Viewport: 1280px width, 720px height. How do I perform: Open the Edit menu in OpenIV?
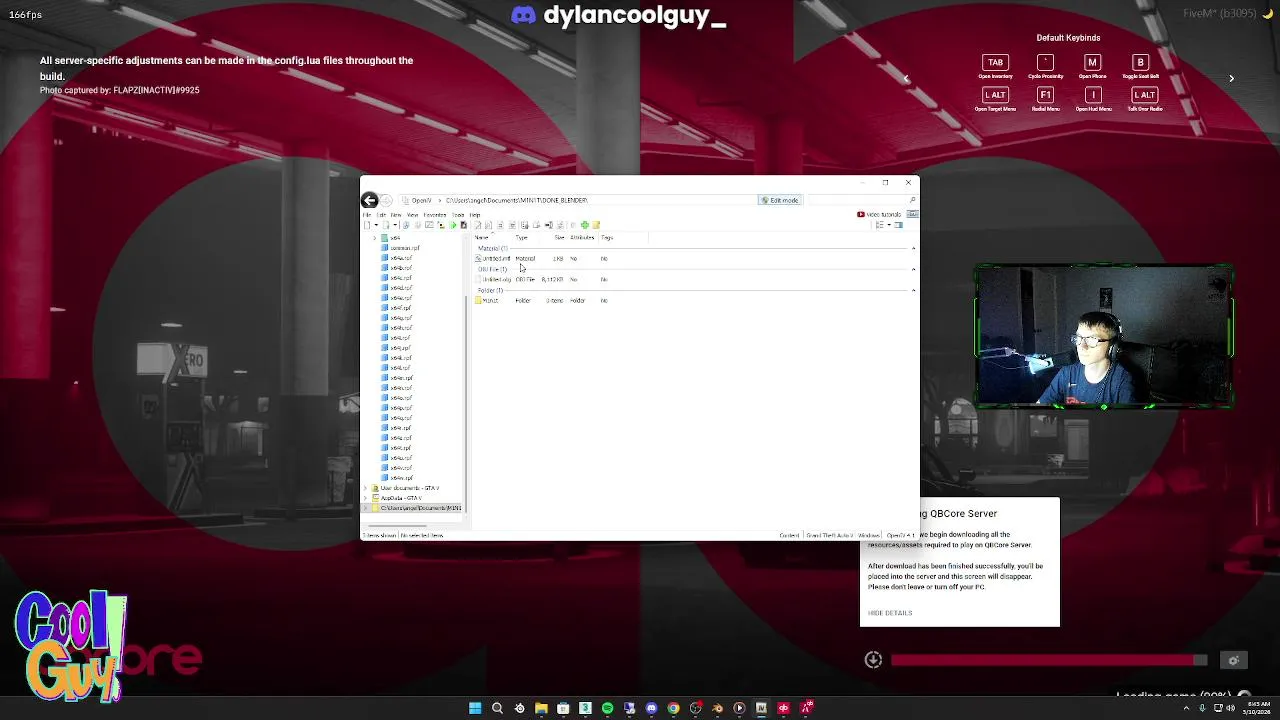click(381, 215)
